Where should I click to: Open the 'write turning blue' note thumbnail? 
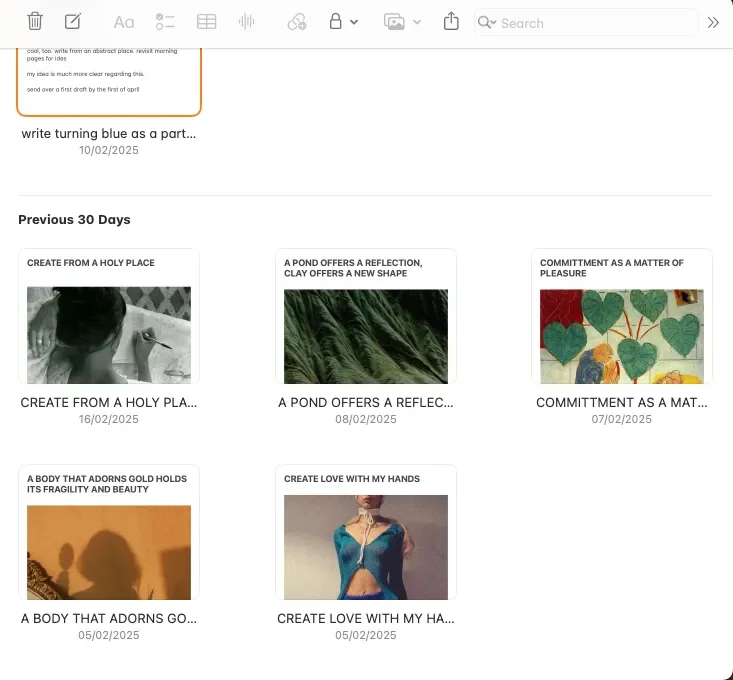click(109, 80)
